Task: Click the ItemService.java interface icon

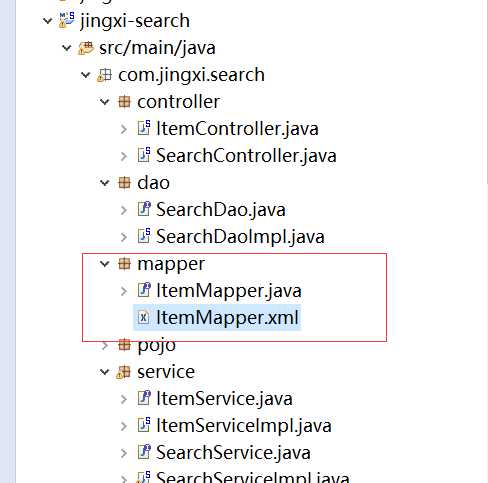Action: pos(144,398)
